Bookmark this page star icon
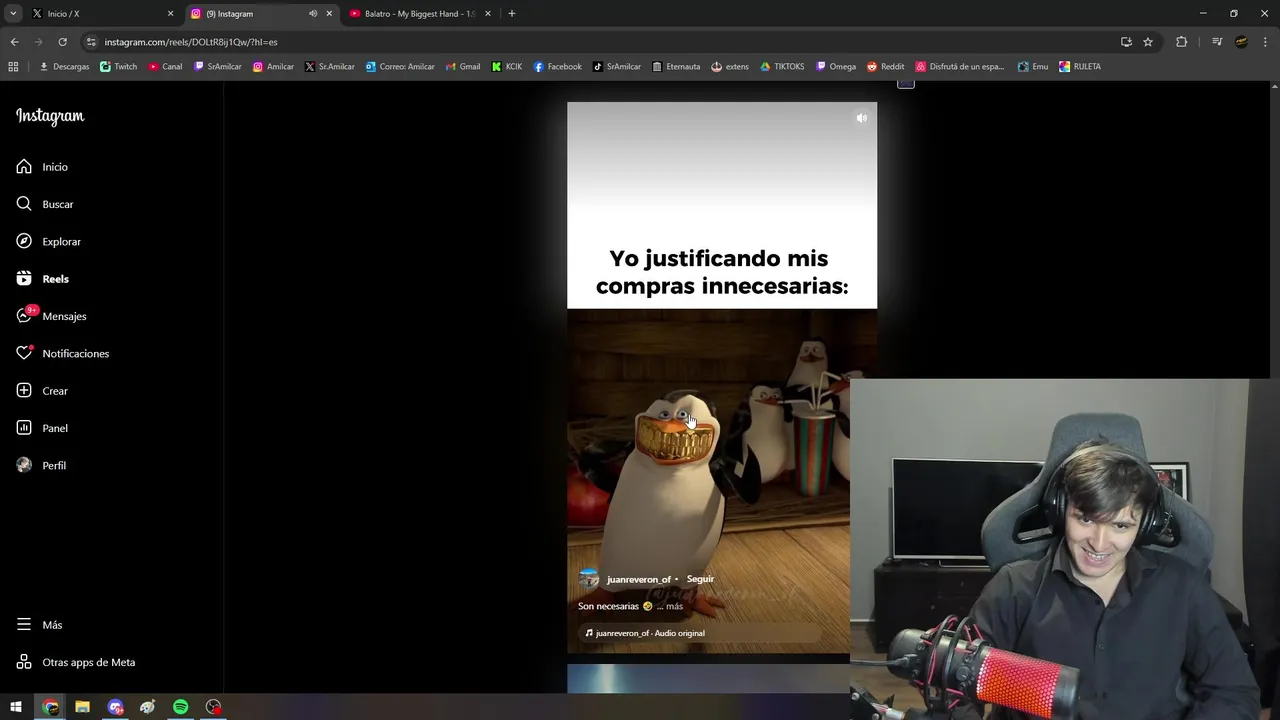This screenshot has width=1280, height=720. click(x=1148, y=42)
